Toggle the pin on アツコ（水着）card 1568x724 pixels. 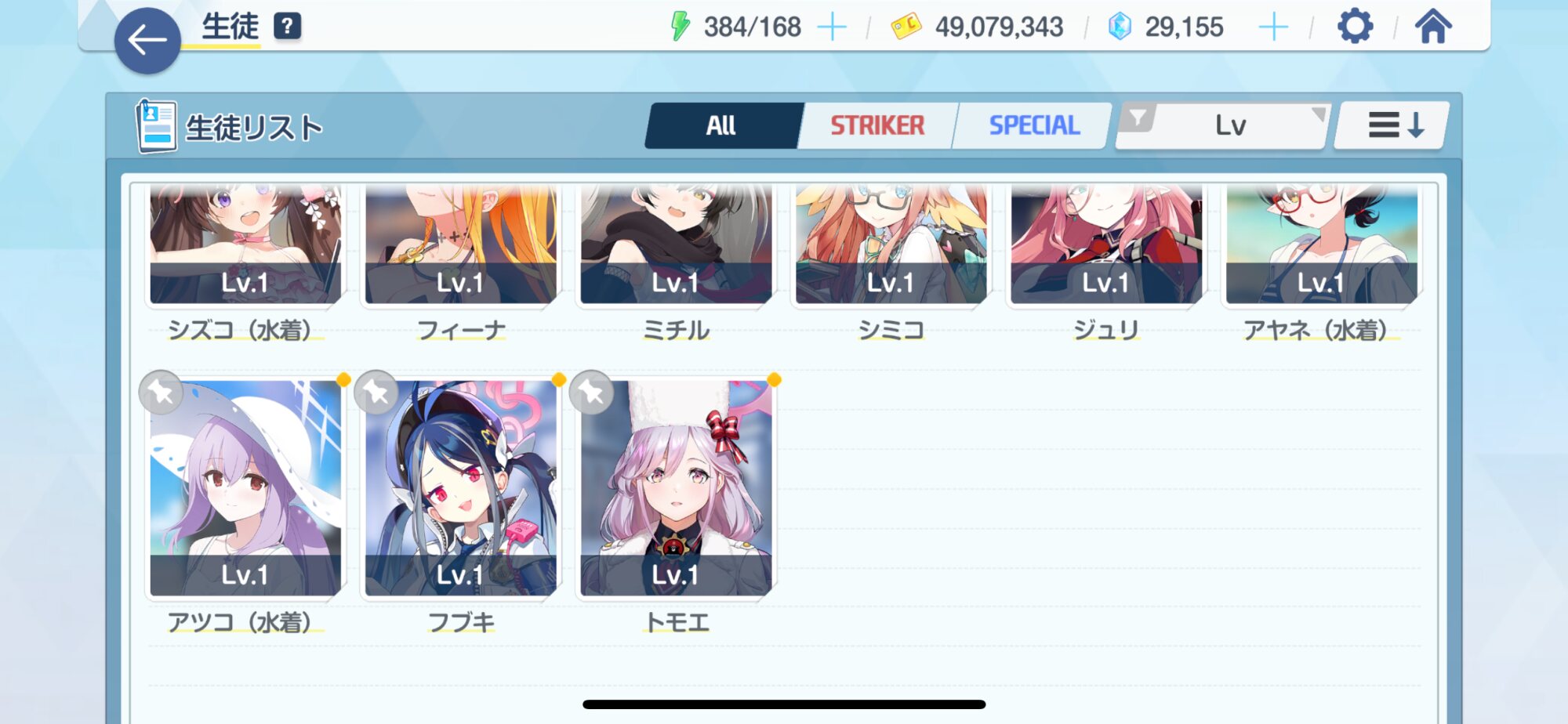pos(162,392)
